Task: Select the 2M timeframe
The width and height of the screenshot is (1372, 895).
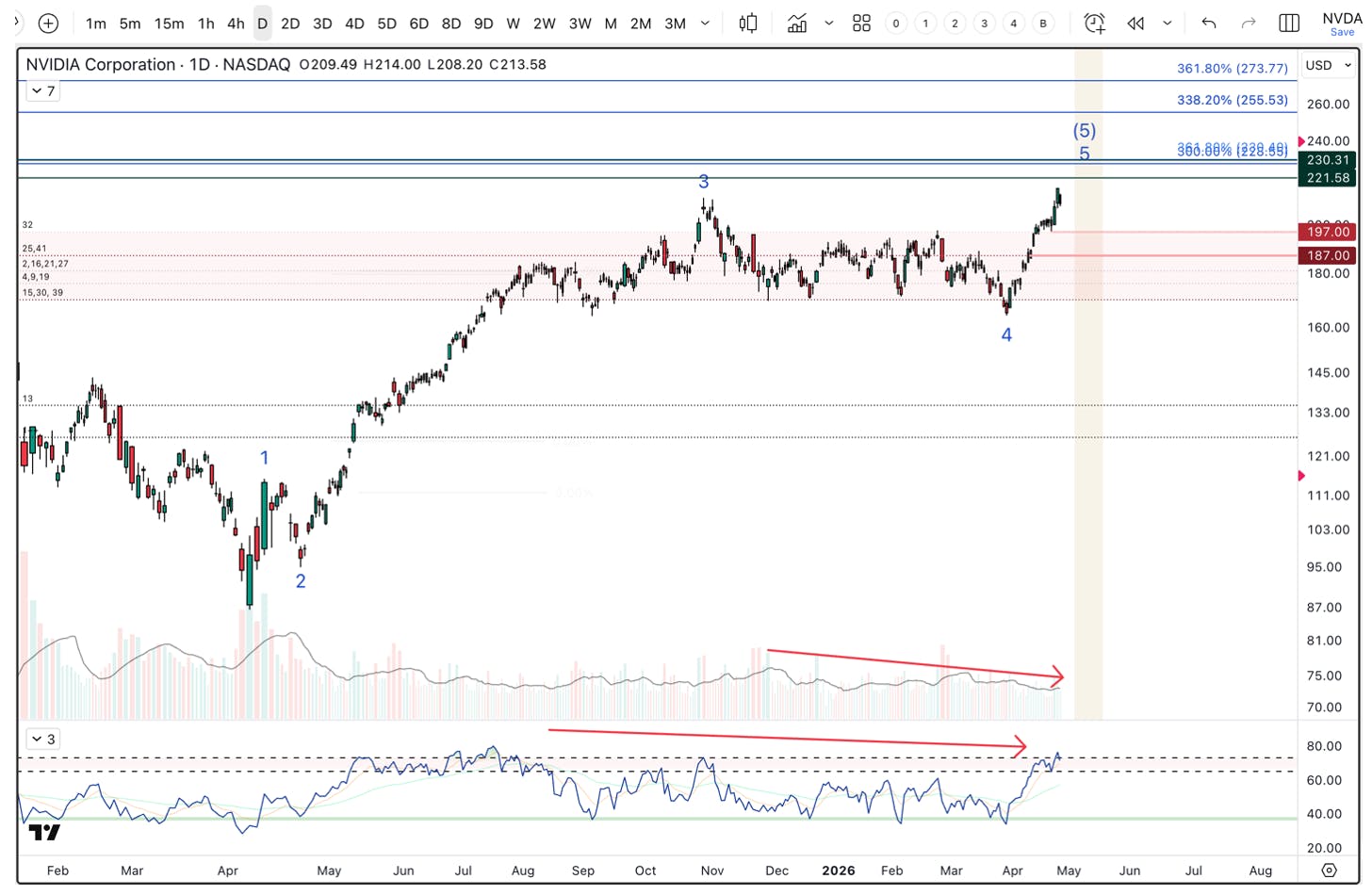Action: [x=641, y=24]
